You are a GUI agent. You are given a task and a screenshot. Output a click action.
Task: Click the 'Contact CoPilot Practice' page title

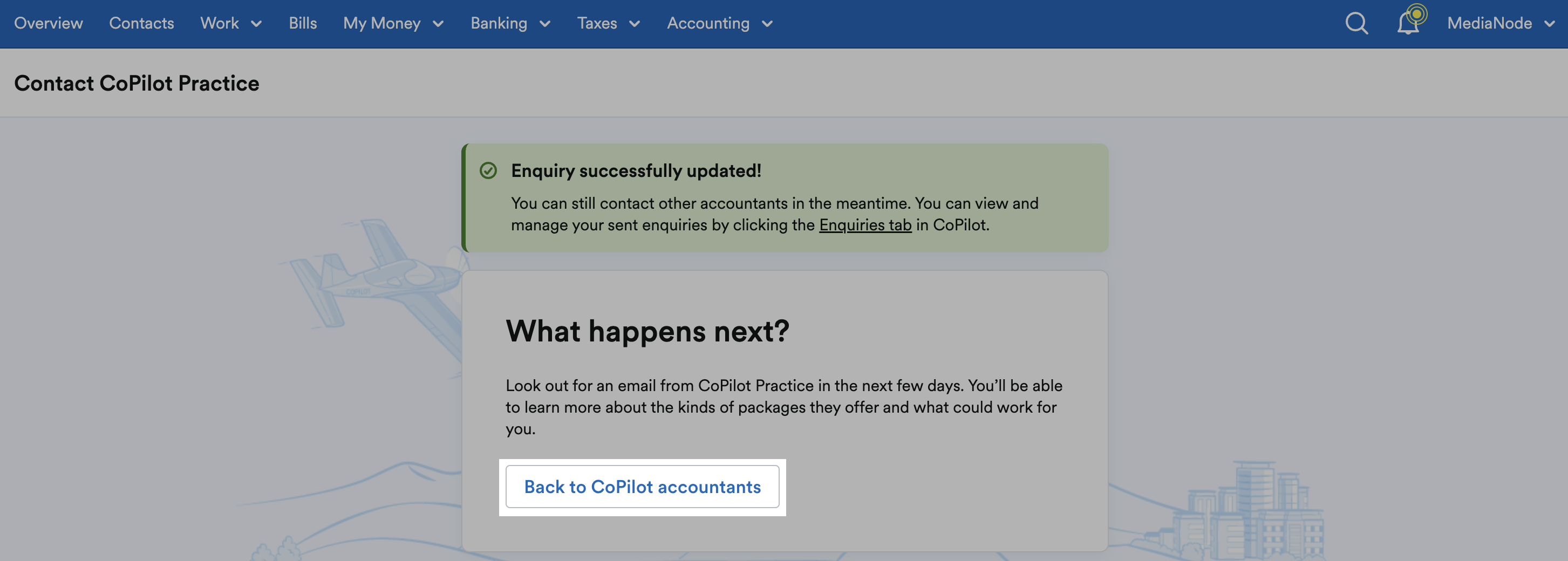pyautogui.click(x=137, y=84)
